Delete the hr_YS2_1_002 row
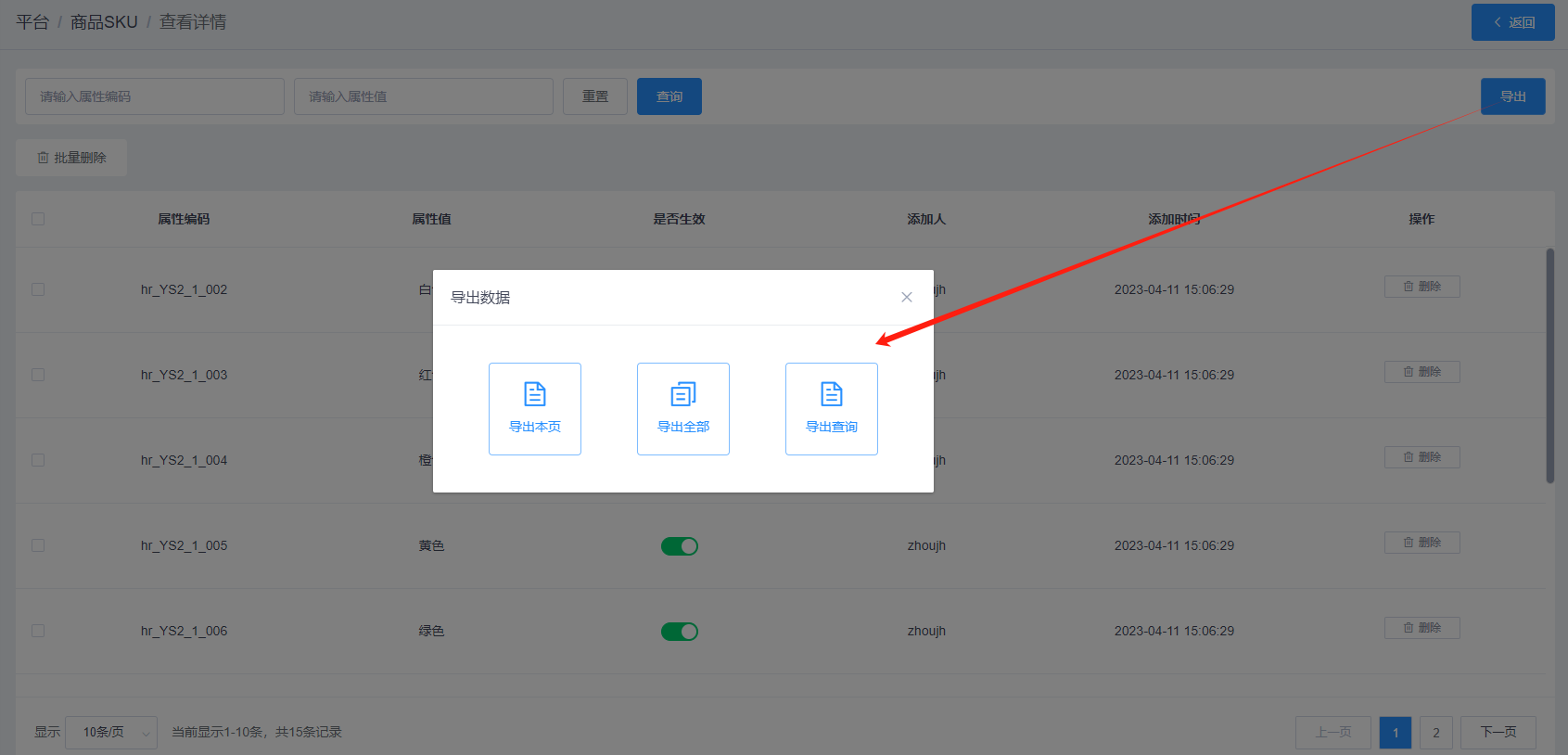This screenshot has width=1568, height=755. click(1421, 287)
